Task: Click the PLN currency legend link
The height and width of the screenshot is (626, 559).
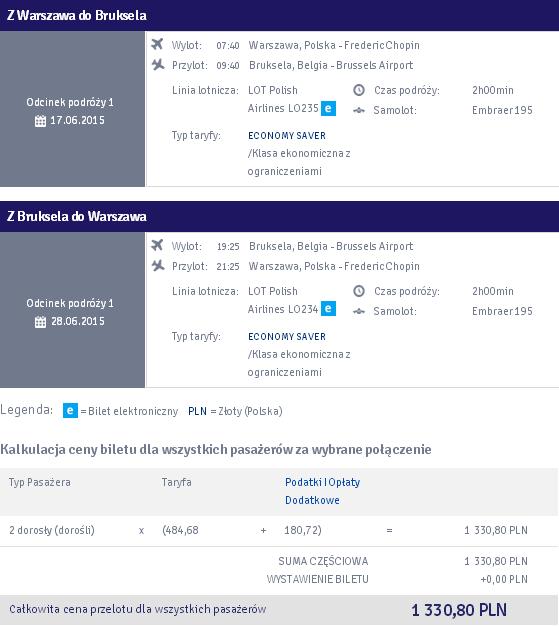Action: pos(197,411)
